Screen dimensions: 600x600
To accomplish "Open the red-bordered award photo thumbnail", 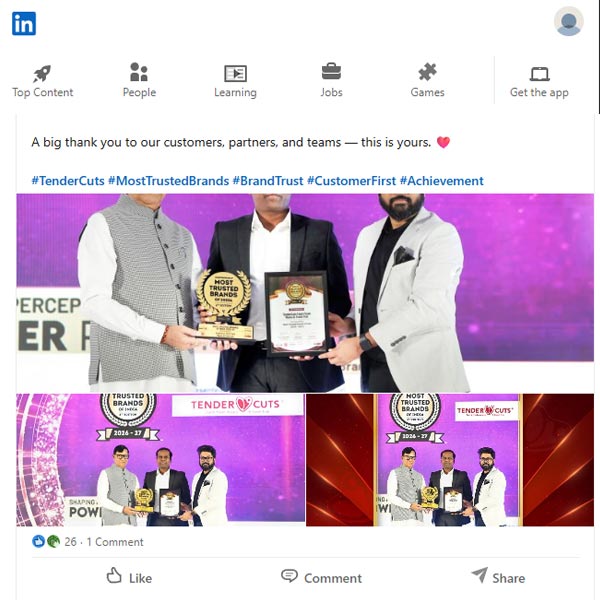I will 450,460.
